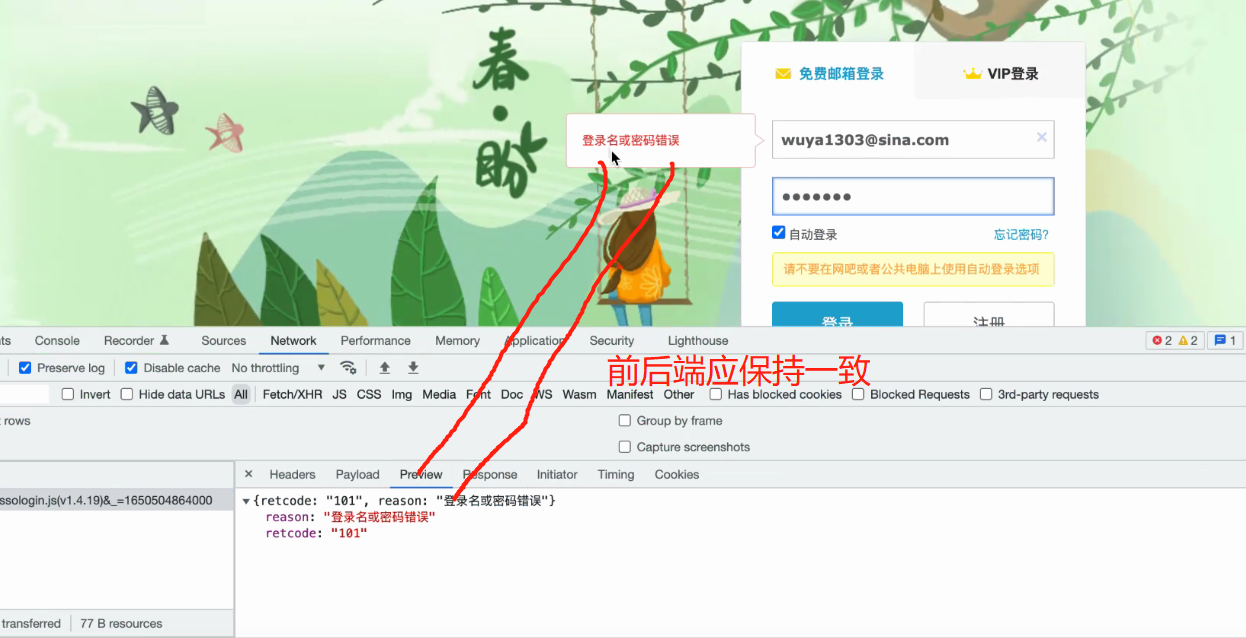1246x638 pixels.
Task: Switch to the VIP登录 tab
Action: 1000,73
